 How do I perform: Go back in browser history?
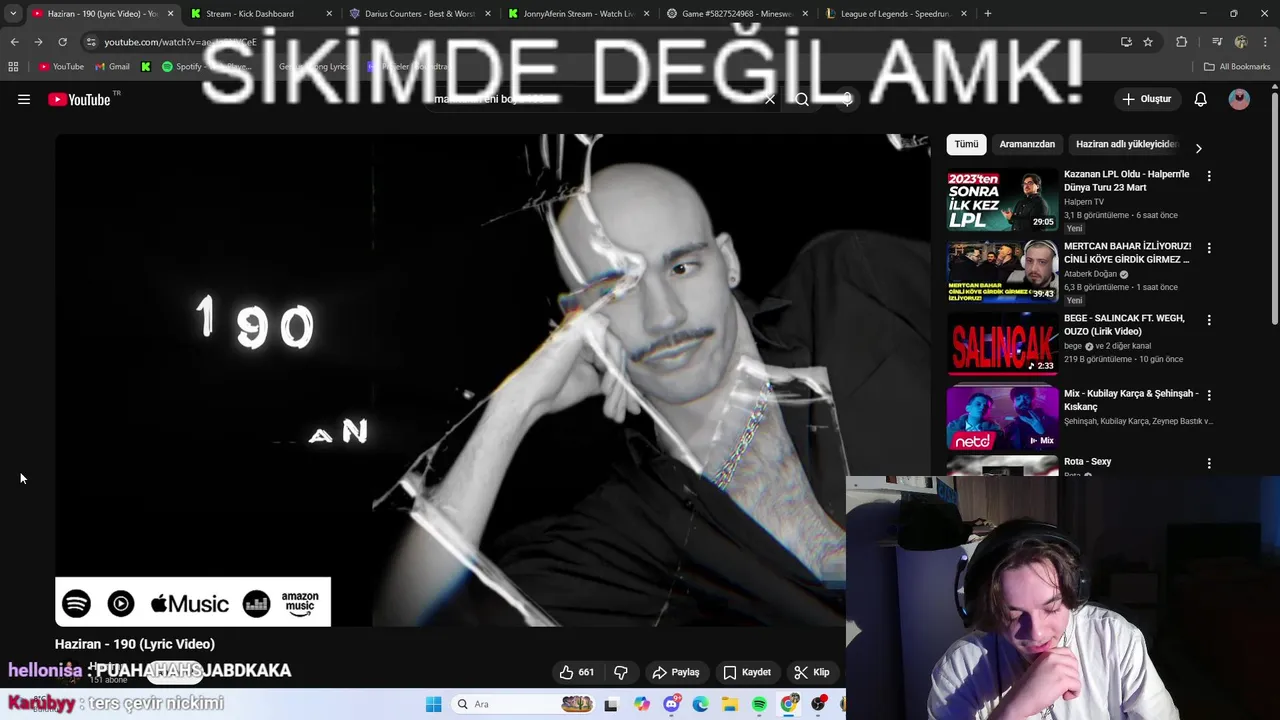14,42
